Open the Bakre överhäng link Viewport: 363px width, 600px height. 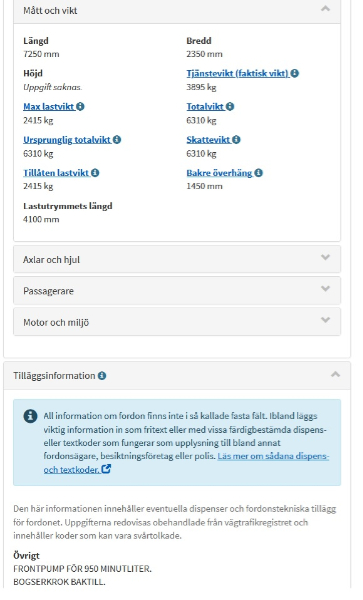220,173
